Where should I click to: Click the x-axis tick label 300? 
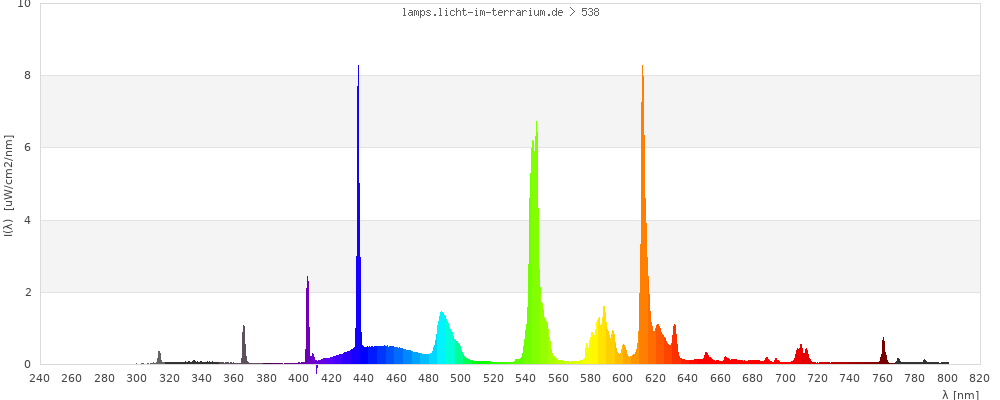tap(136, 378)
